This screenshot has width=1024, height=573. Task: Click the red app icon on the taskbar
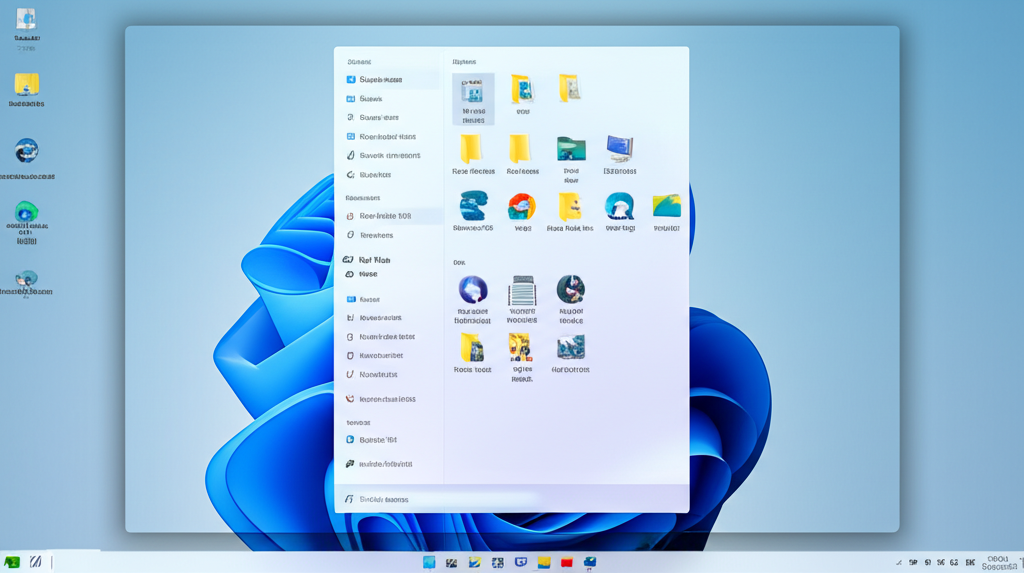click(x=567, y=563)
